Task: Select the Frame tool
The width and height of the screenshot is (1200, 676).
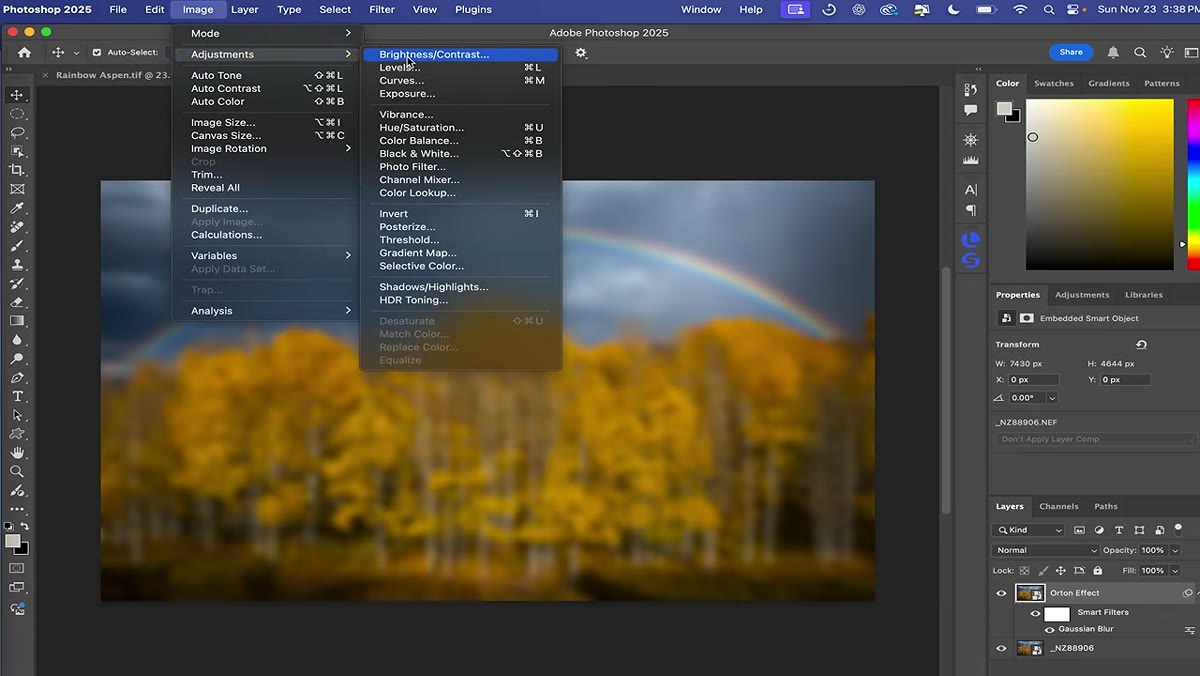Action: pyautogui.click(x=17, y=189)
